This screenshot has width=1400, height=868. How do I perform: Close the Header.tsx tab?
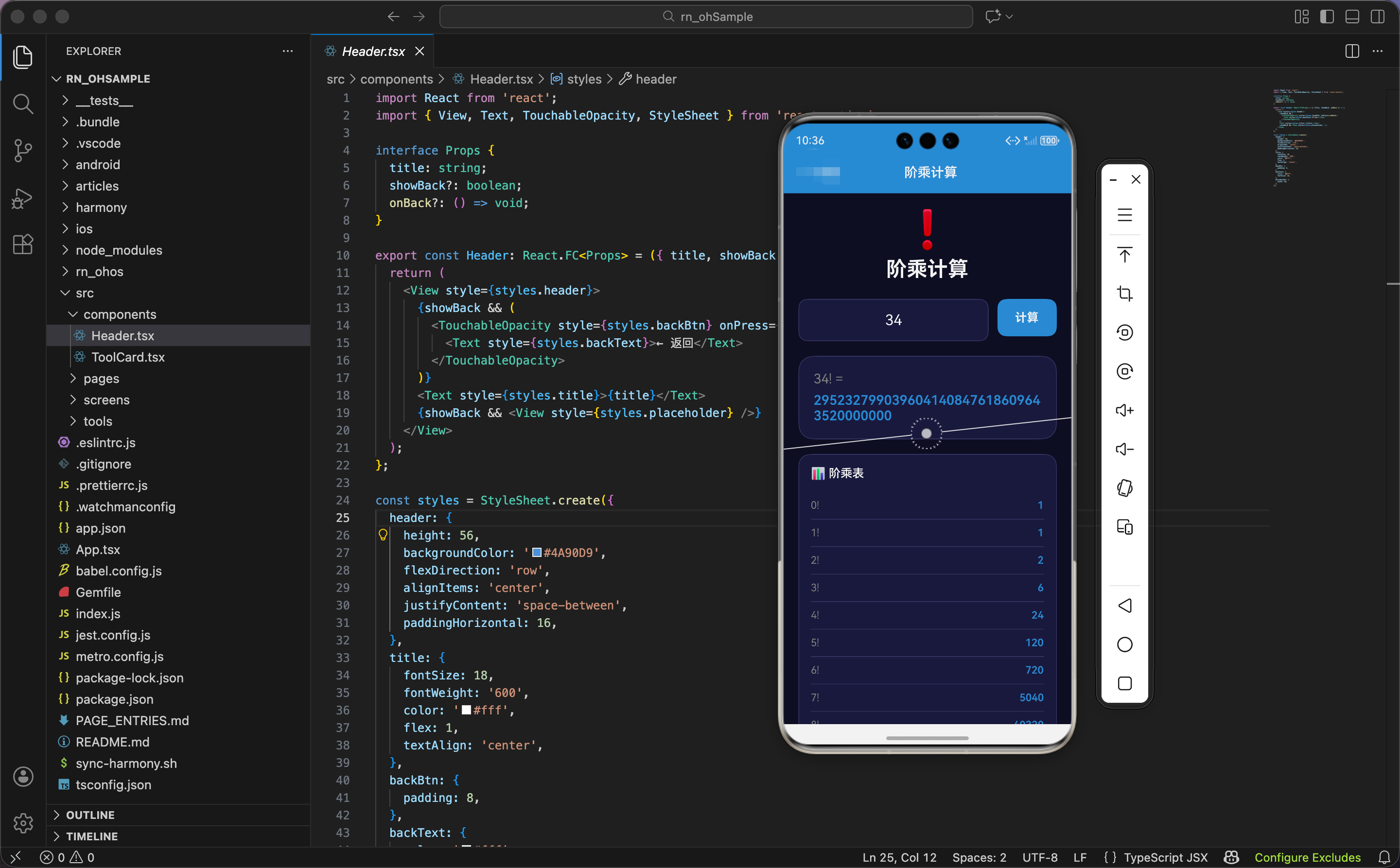(420, 51)
